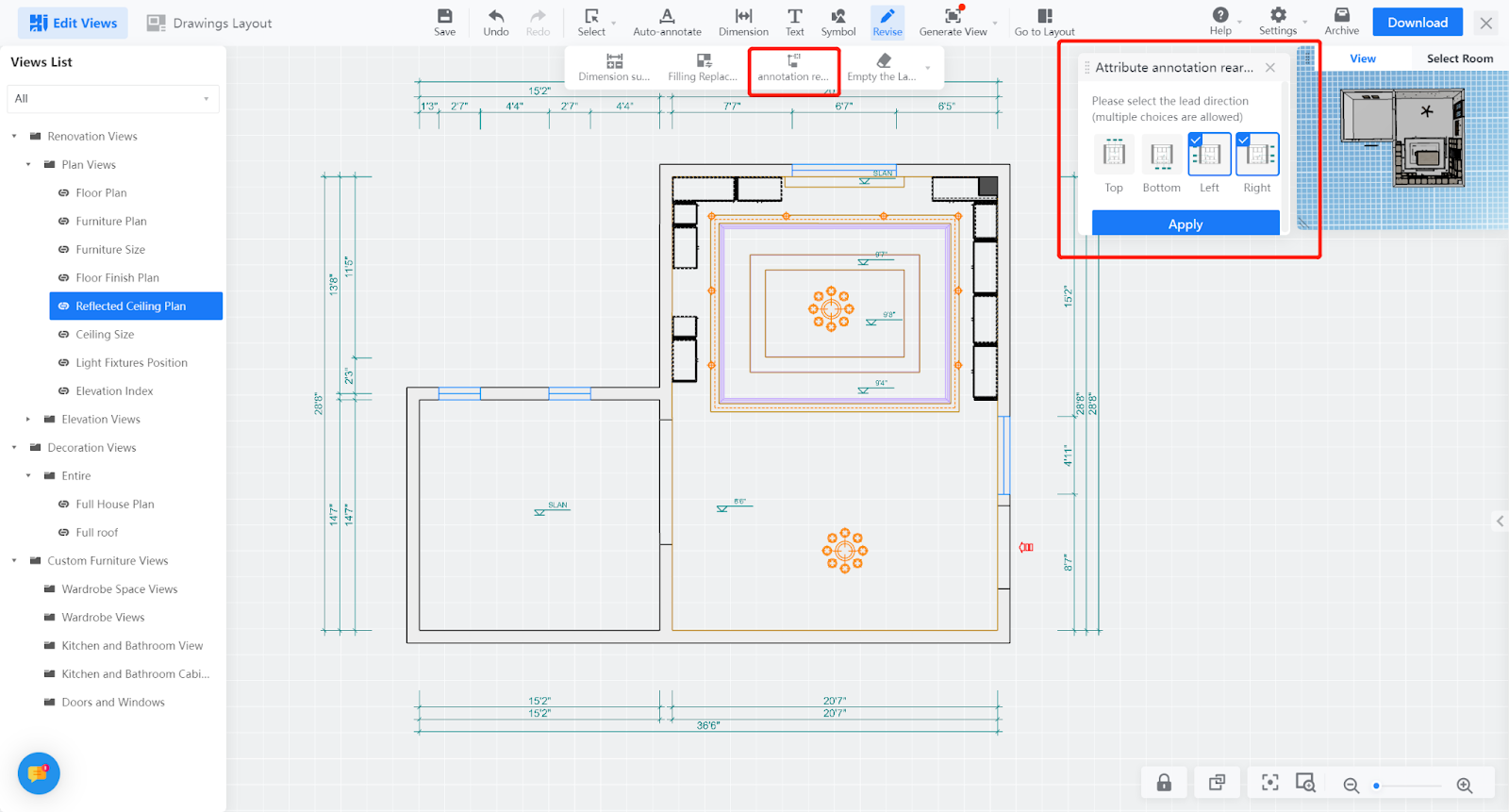The height and width of the screenshot is (812, 1509).
Task: Open the All views filter dropdown
Action: click(x=113, y=99)
